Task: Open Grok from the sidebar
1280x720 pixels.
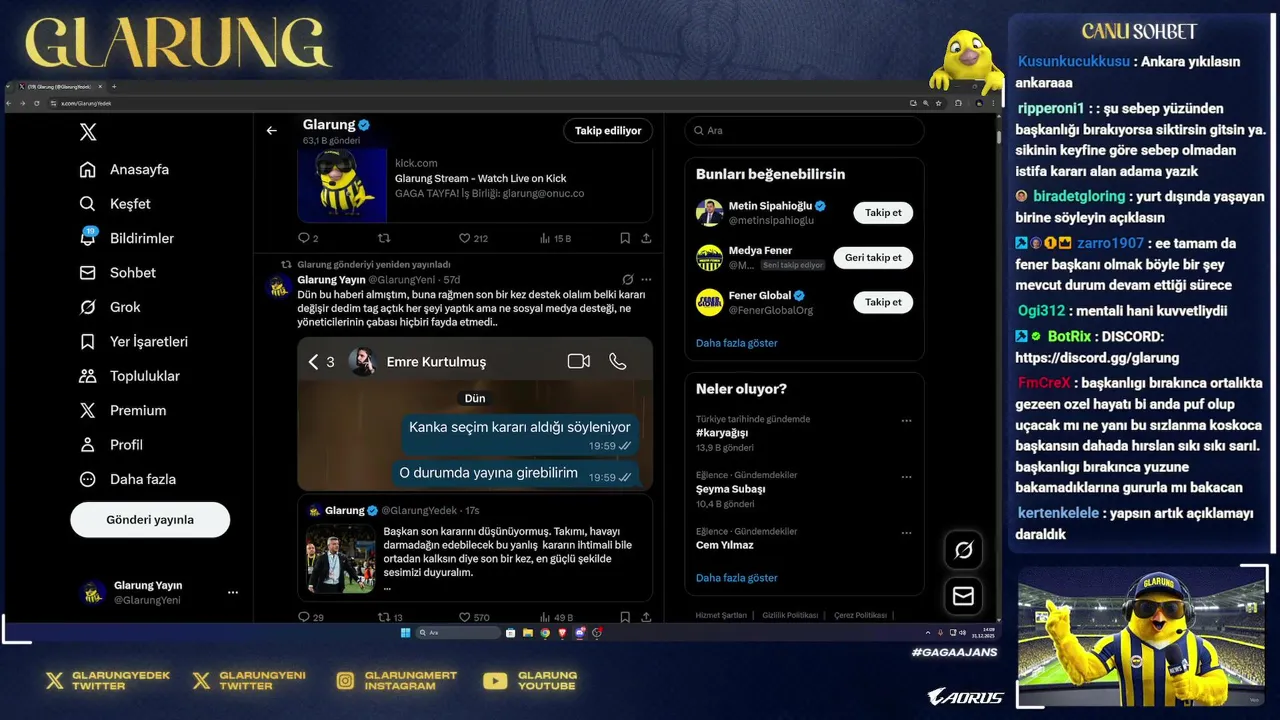Action: point(110,307)
